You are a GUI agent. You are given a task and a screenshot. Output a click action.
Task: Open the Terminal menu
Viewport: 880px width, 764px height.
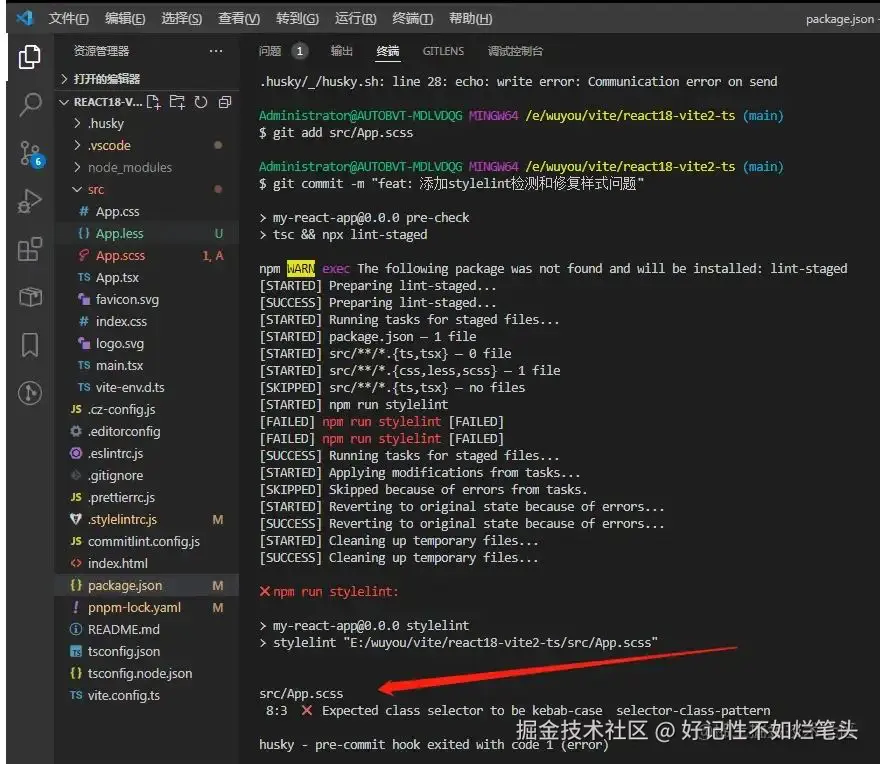point(412,19)
